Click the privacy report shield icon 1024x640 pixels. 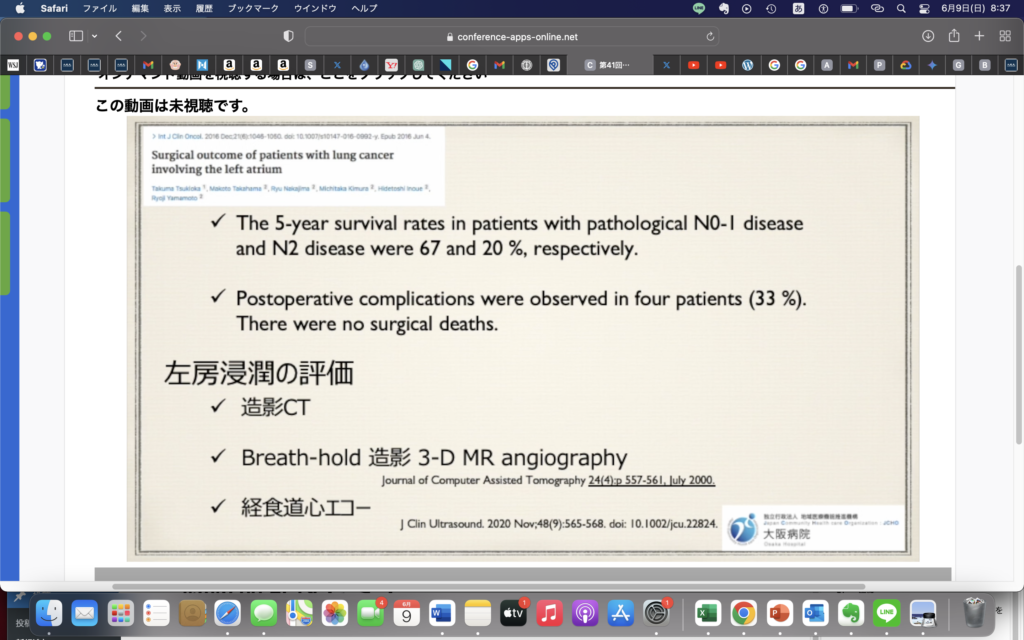[x=289, y=36]
